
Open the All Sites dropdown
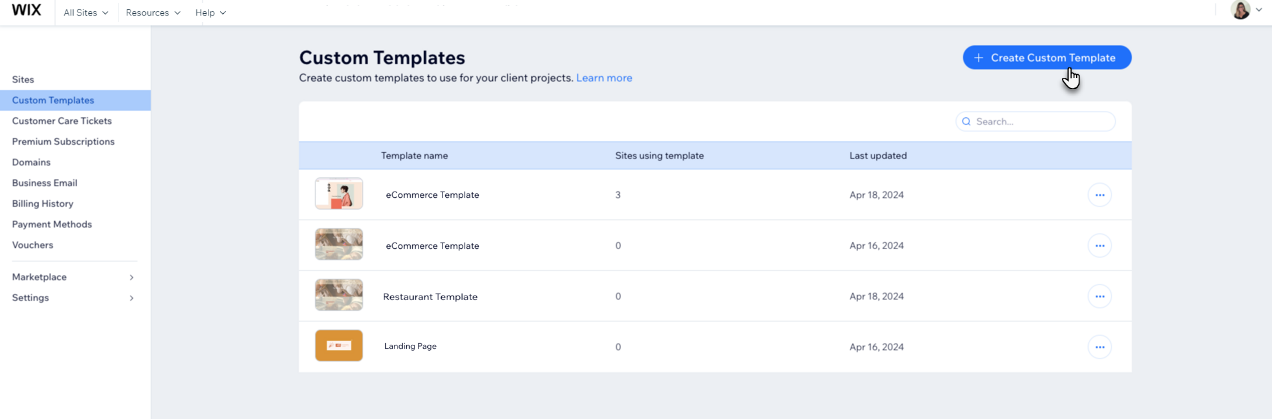pyautogui.click(x=86, y=13)
